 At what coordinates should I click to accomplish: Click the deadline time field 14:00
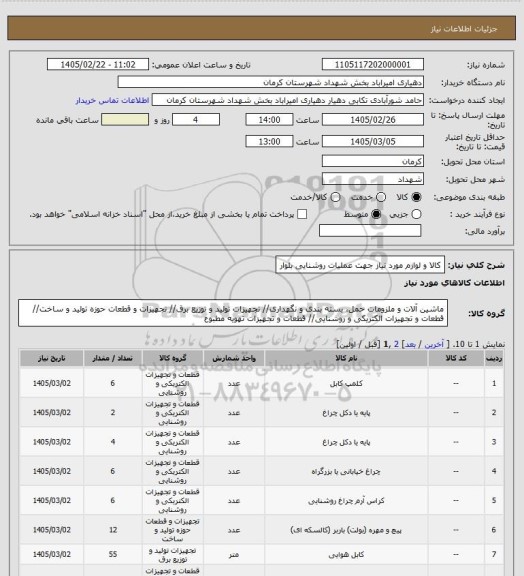click(x=269, y=120)
